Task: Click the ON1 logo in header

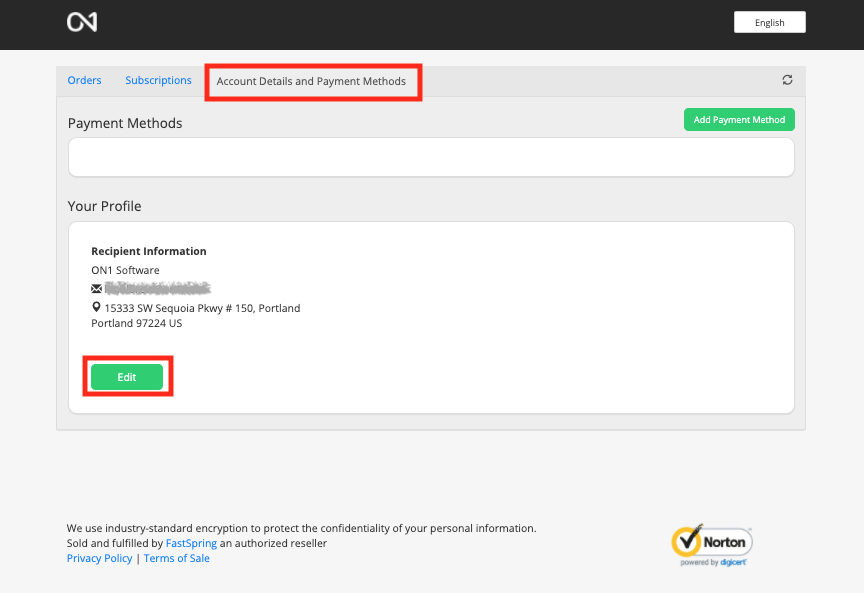Action: 82,22
